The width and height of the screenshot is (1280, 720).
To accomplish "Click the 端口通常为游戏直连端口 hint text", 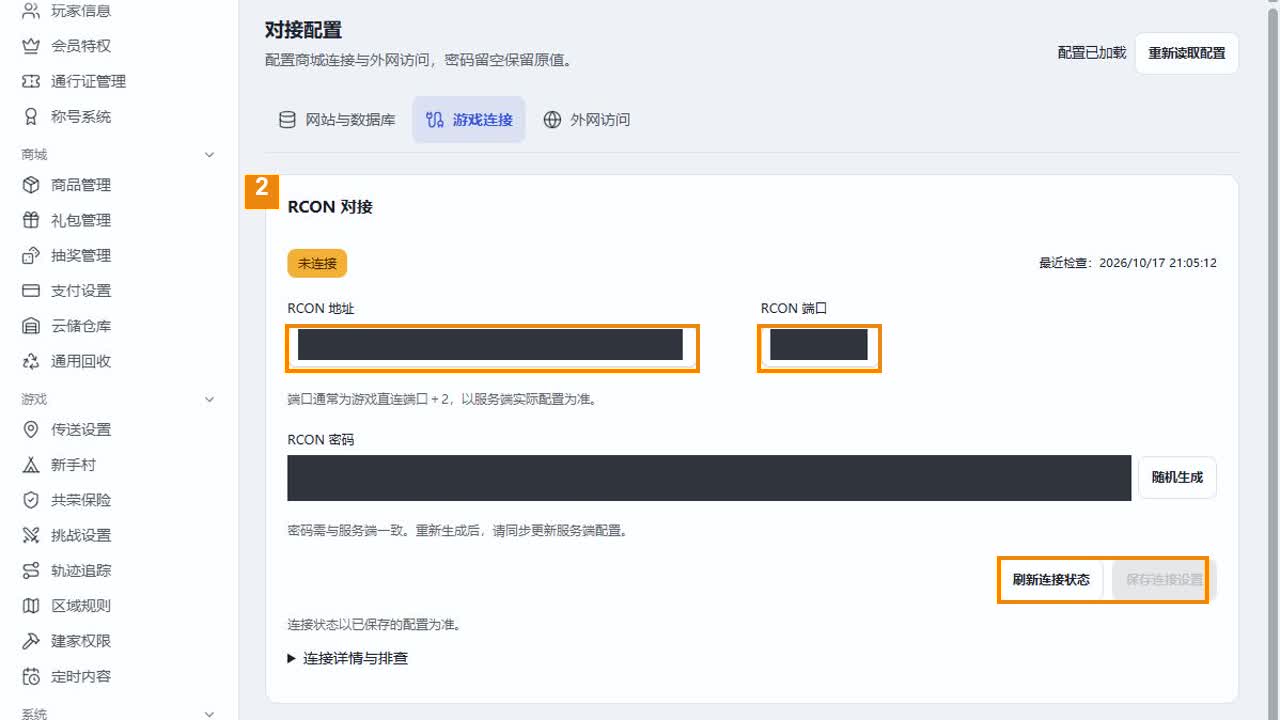I will [x=442, y=399].
